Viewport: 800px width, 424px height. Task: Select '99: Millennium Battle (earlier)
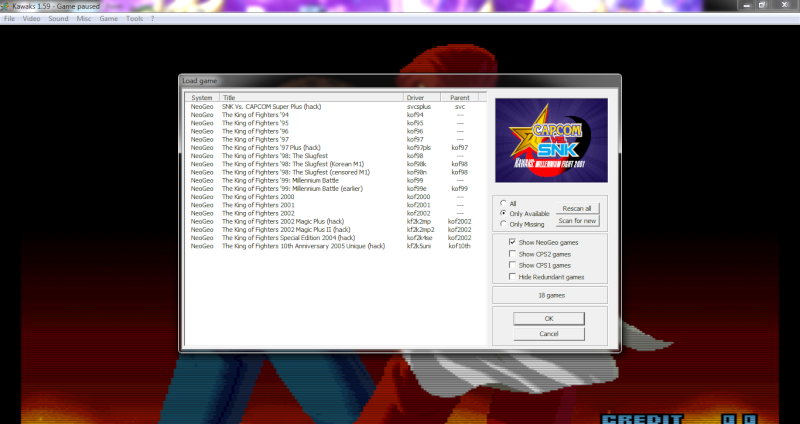(335, 188)
